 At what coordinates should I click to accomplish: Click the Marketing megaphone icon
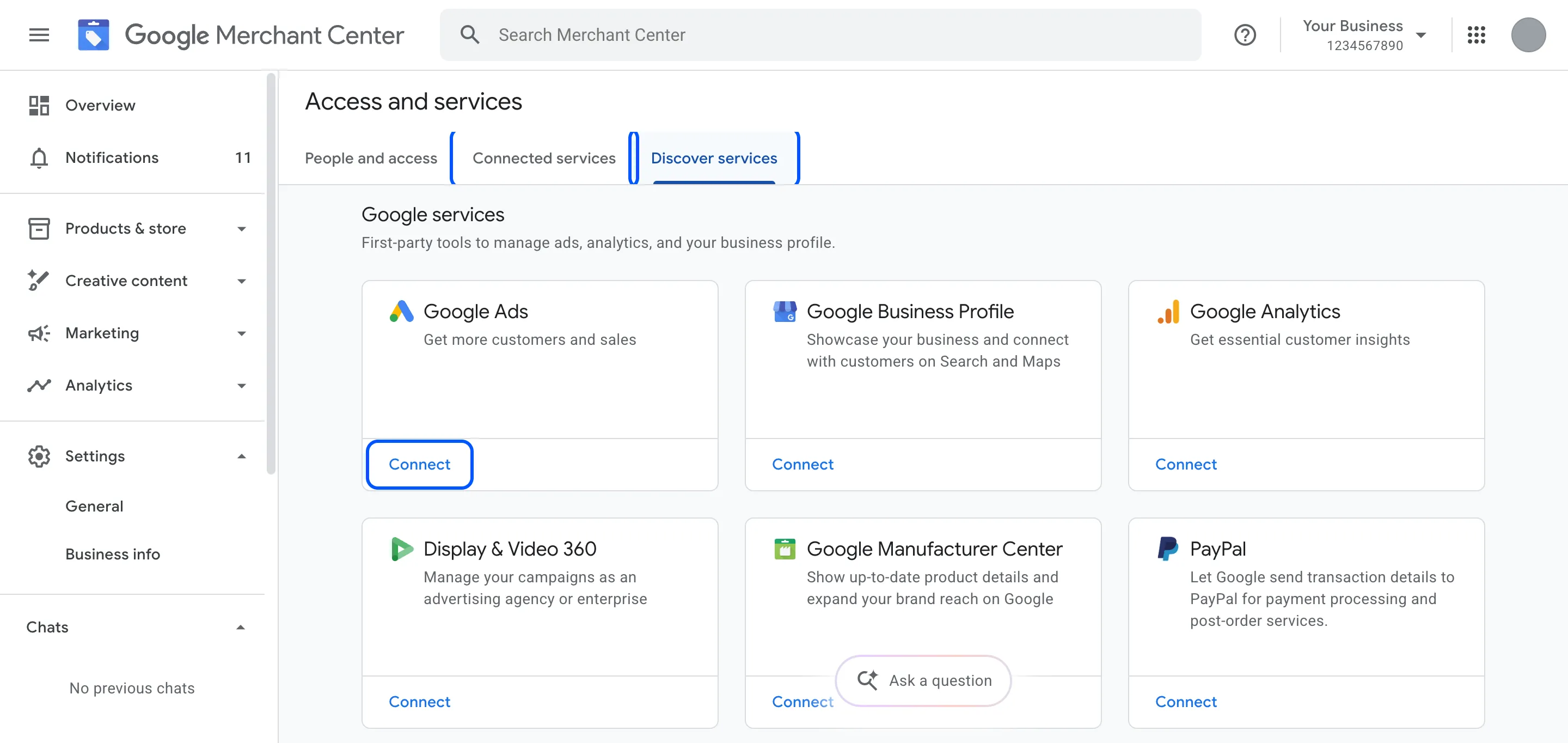[39, 333]
